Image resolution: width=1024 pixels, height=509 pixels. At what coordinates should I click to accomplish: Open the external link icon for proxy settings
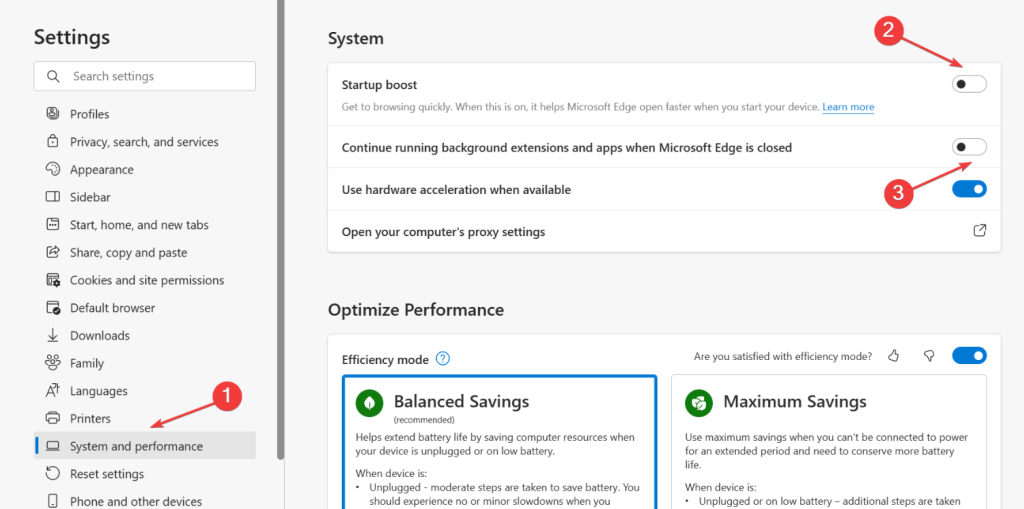(980, 231)
